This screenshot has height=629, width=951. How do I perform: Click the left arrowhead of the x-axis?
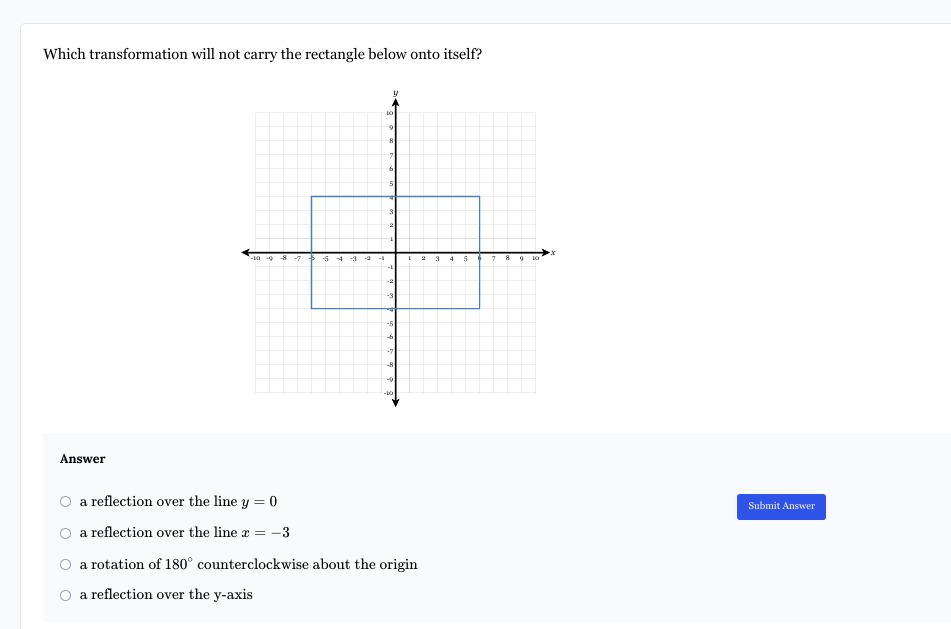point(246,252)
